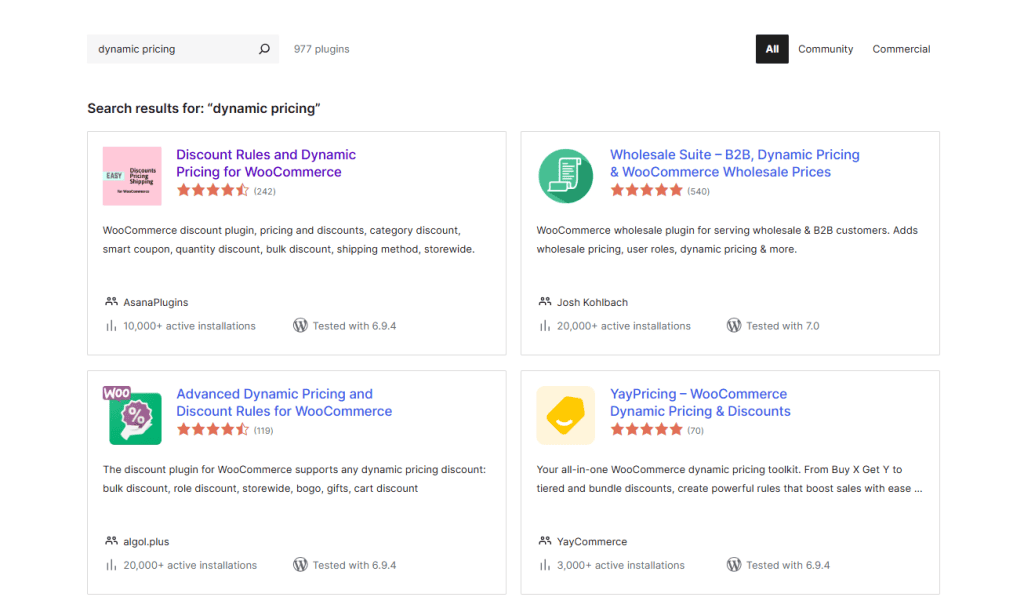Click the AsanaPlugins author name

tap(155, 302)
